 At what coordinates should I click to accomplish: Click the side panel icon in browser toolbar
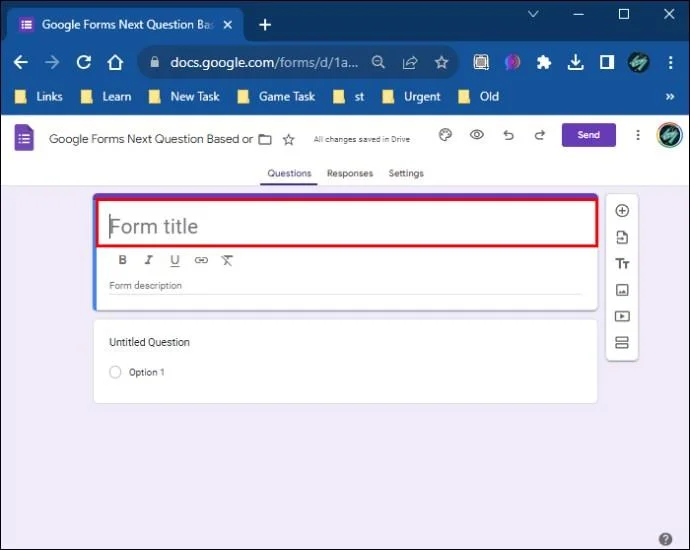coord(607,62)
